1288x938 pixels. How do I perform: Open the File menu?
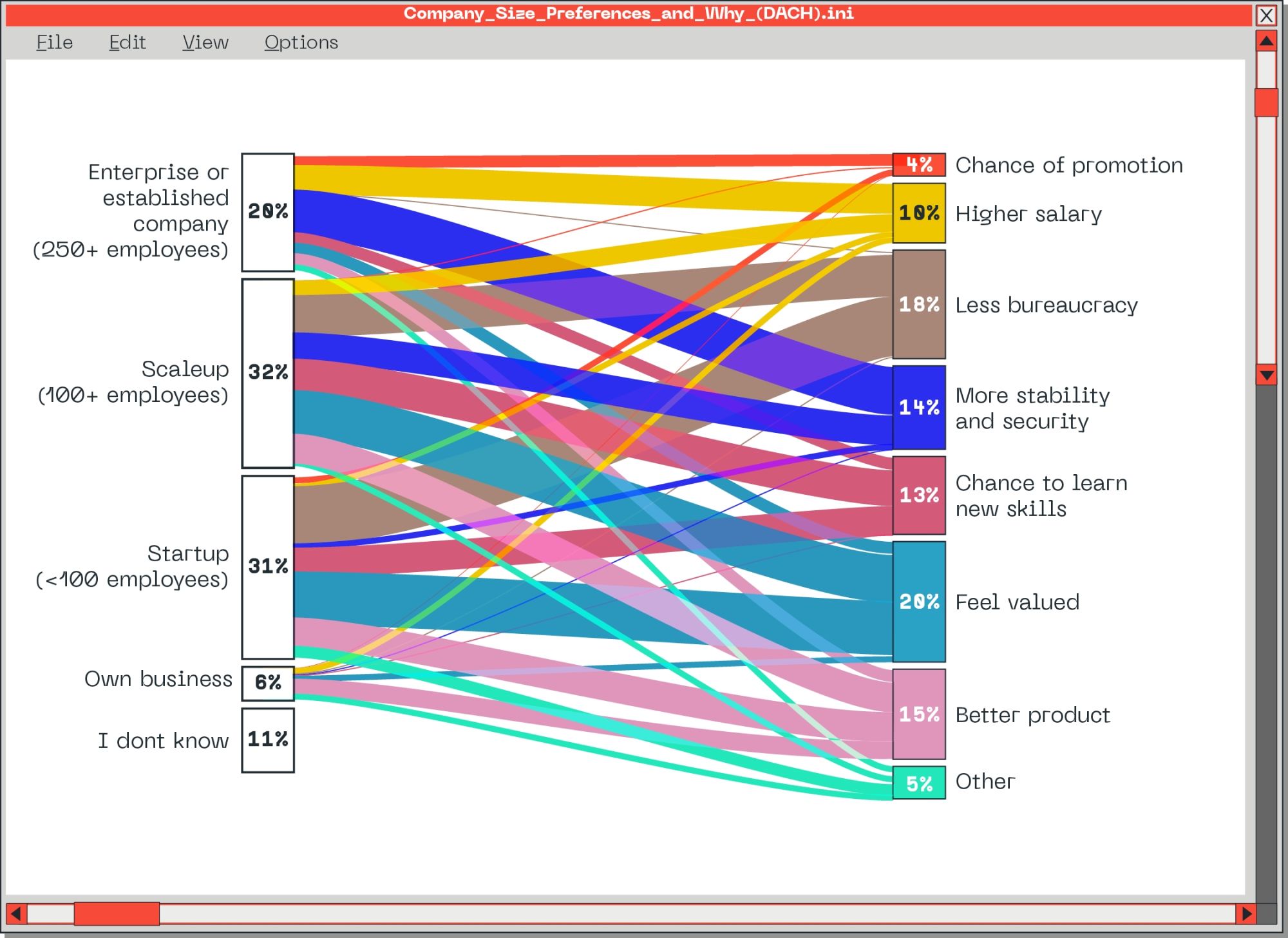tap(54, 43)
